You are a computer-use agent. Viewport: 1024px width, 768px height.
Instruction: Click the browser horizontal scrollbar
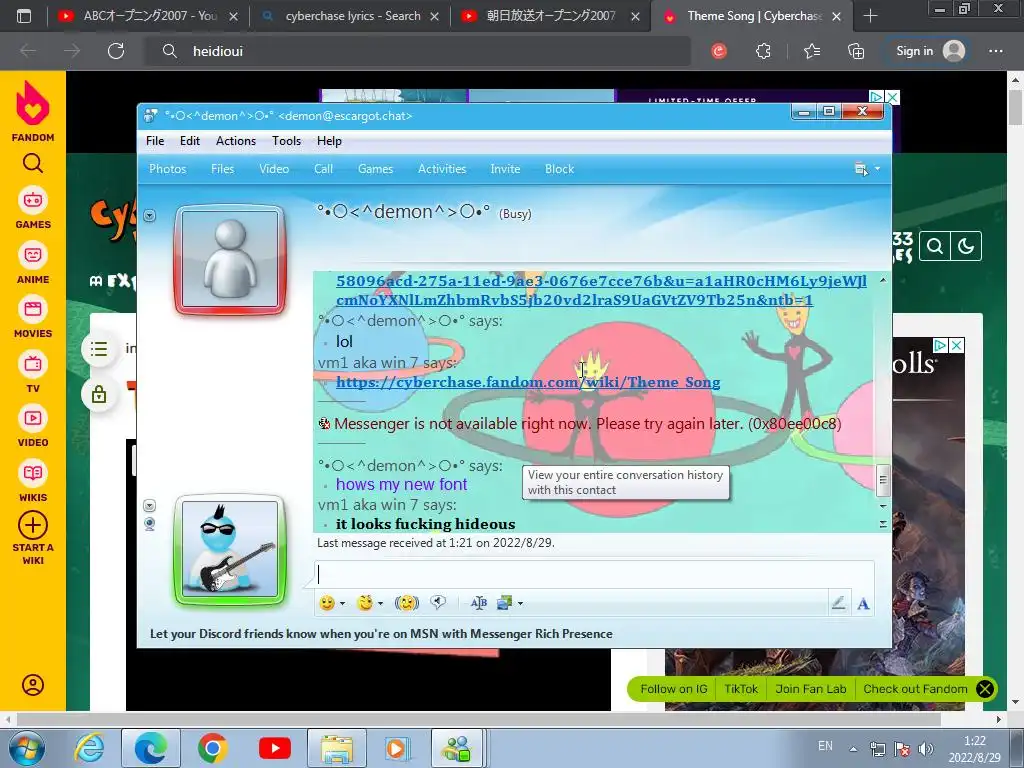pos(478,719)
